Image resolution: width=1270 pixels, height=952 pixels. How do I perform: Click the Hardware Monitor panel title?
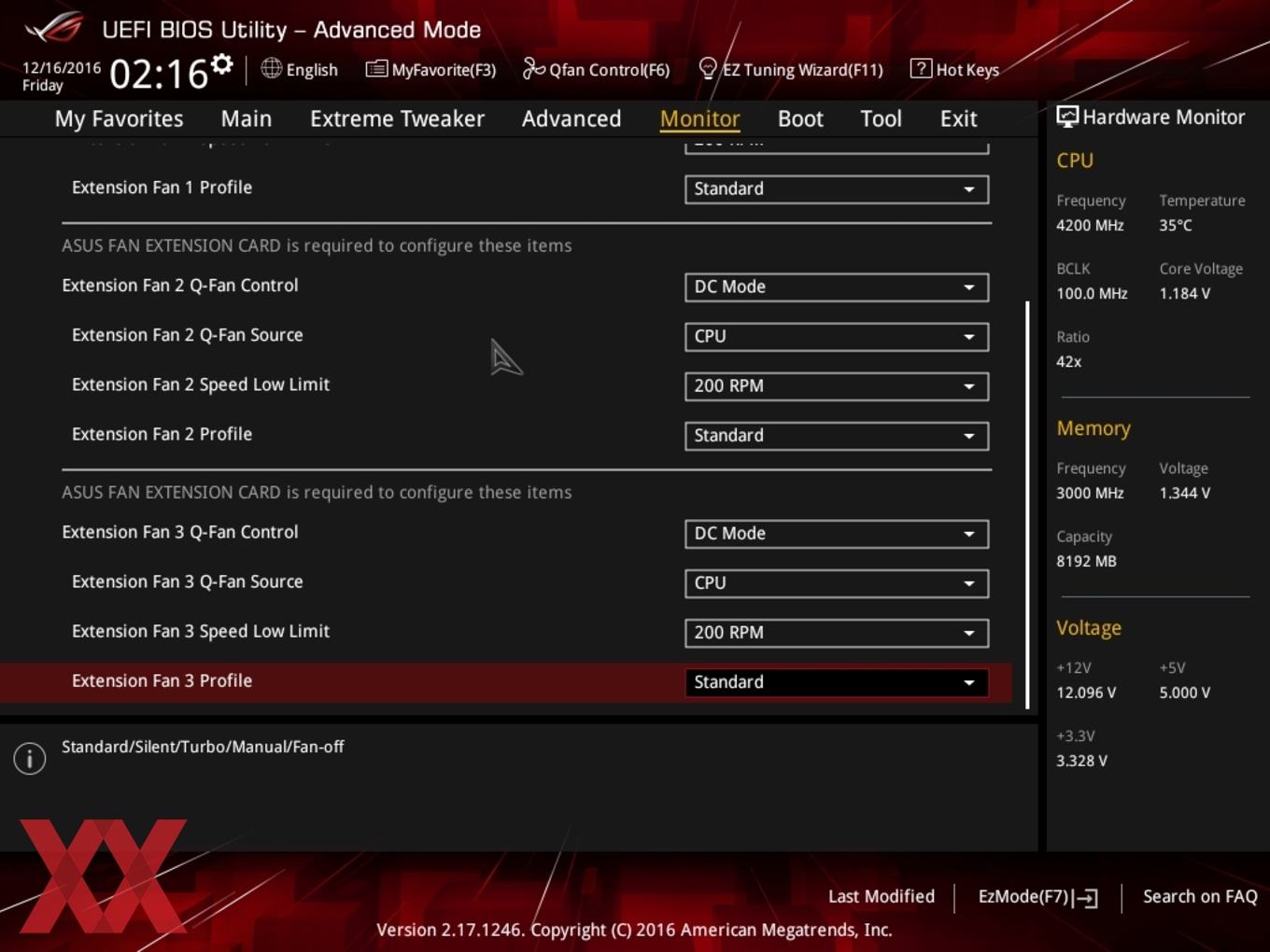pos(1164,117)
